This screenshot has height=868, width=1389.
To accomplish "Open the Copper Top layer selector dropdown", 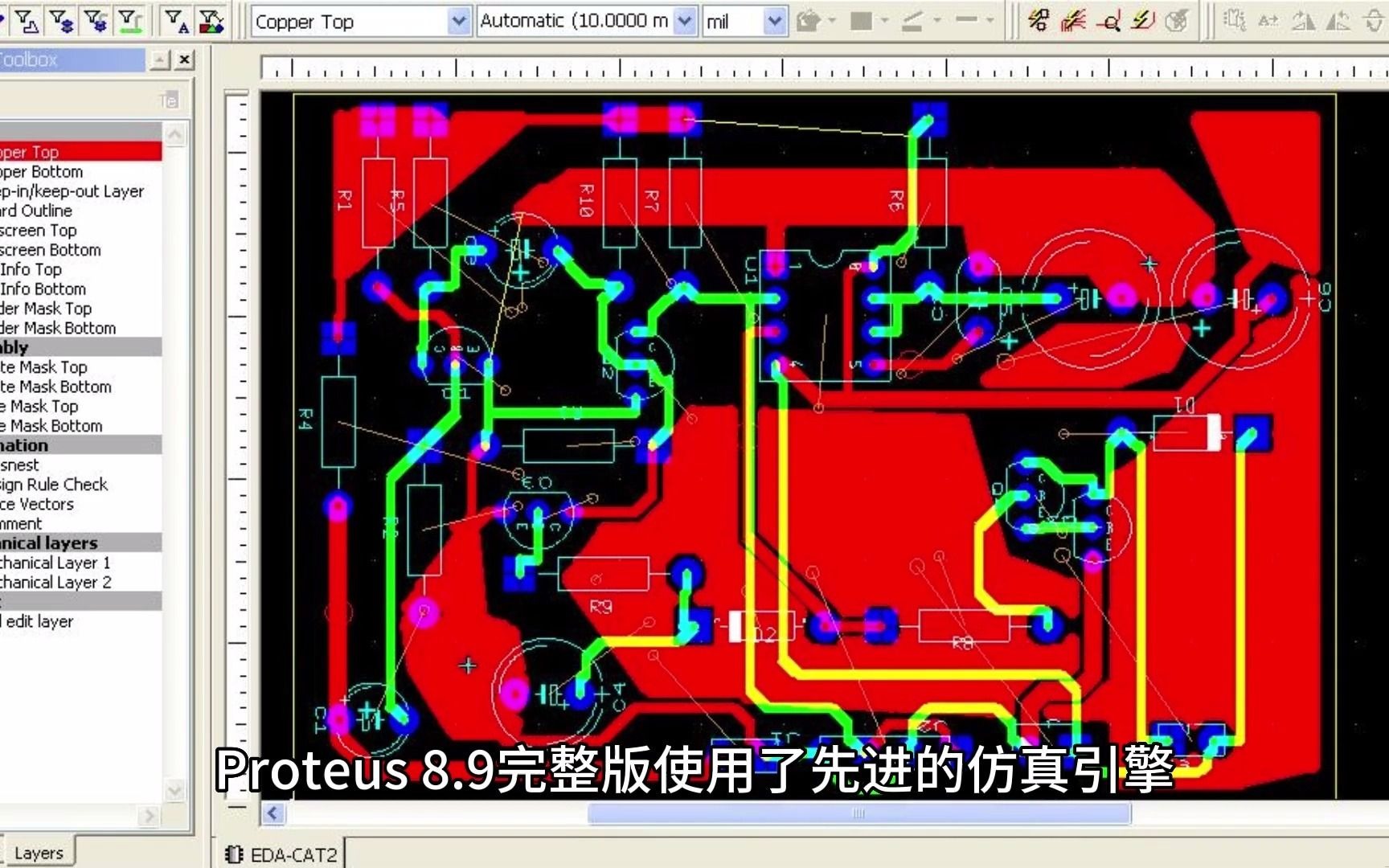I will tap(460, 22).
